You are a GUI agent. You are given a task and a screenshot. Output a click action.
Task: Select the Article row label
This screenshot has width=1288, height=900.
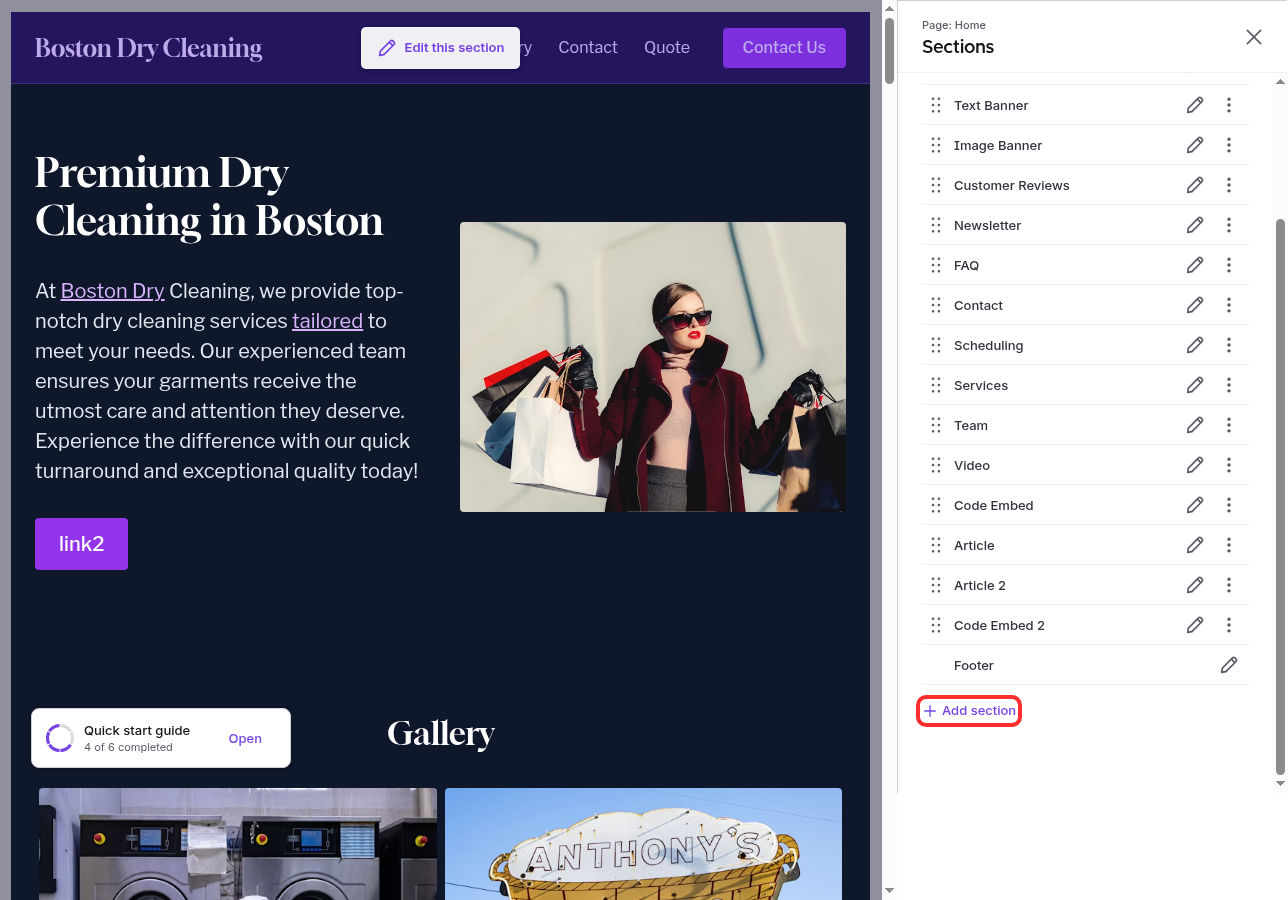[x=974, y=545]
